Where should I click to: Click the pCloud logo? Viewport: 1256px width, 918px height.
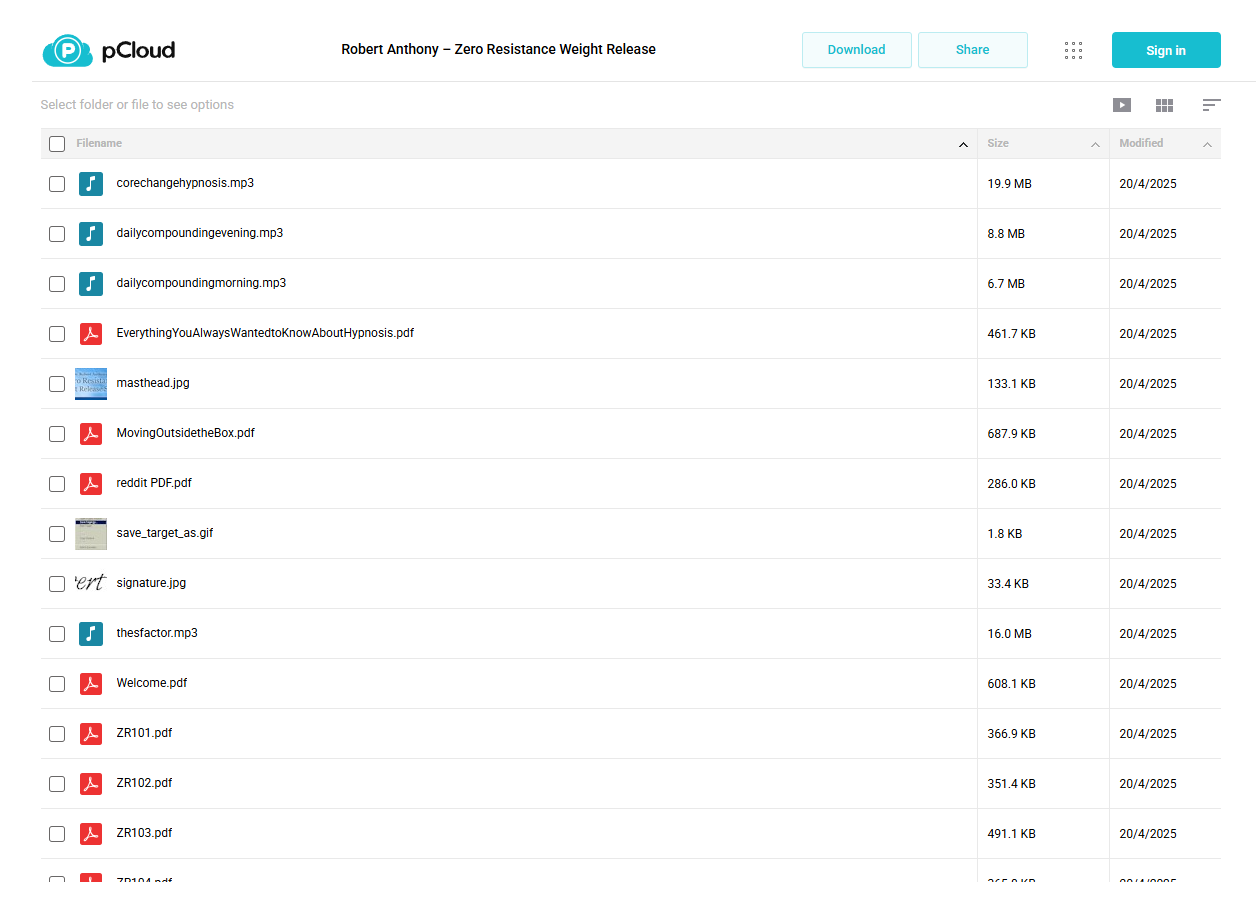pyautogui.click(x=109, y=50)
